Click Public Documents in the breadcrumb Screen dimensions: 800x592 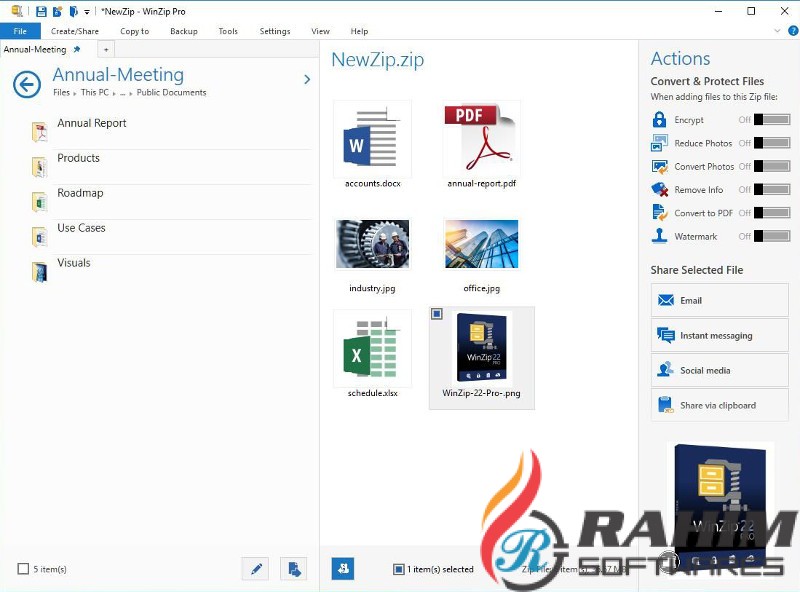click(x=171, y=92)
